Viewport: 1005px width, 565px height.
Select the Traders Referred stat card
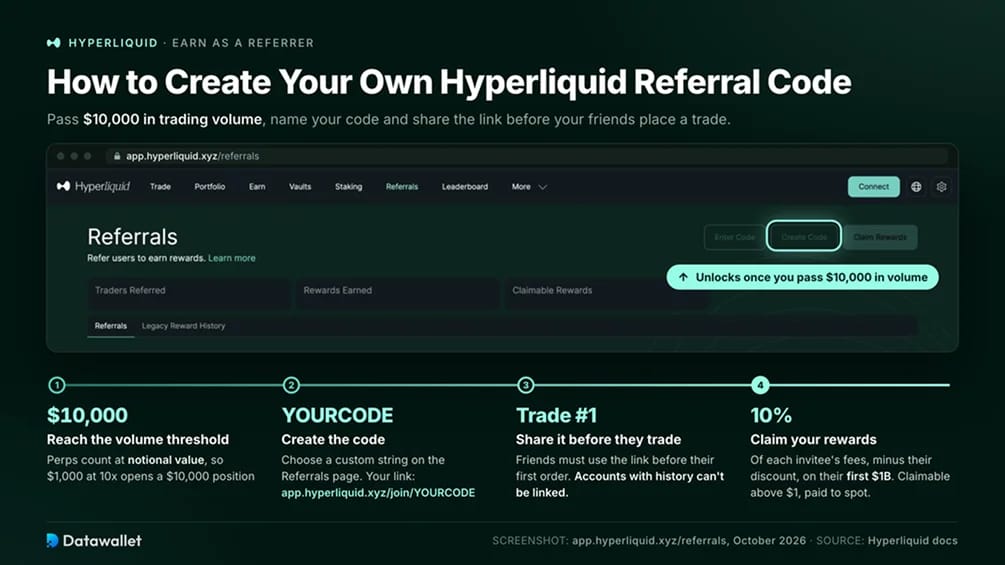pos(188,294)
